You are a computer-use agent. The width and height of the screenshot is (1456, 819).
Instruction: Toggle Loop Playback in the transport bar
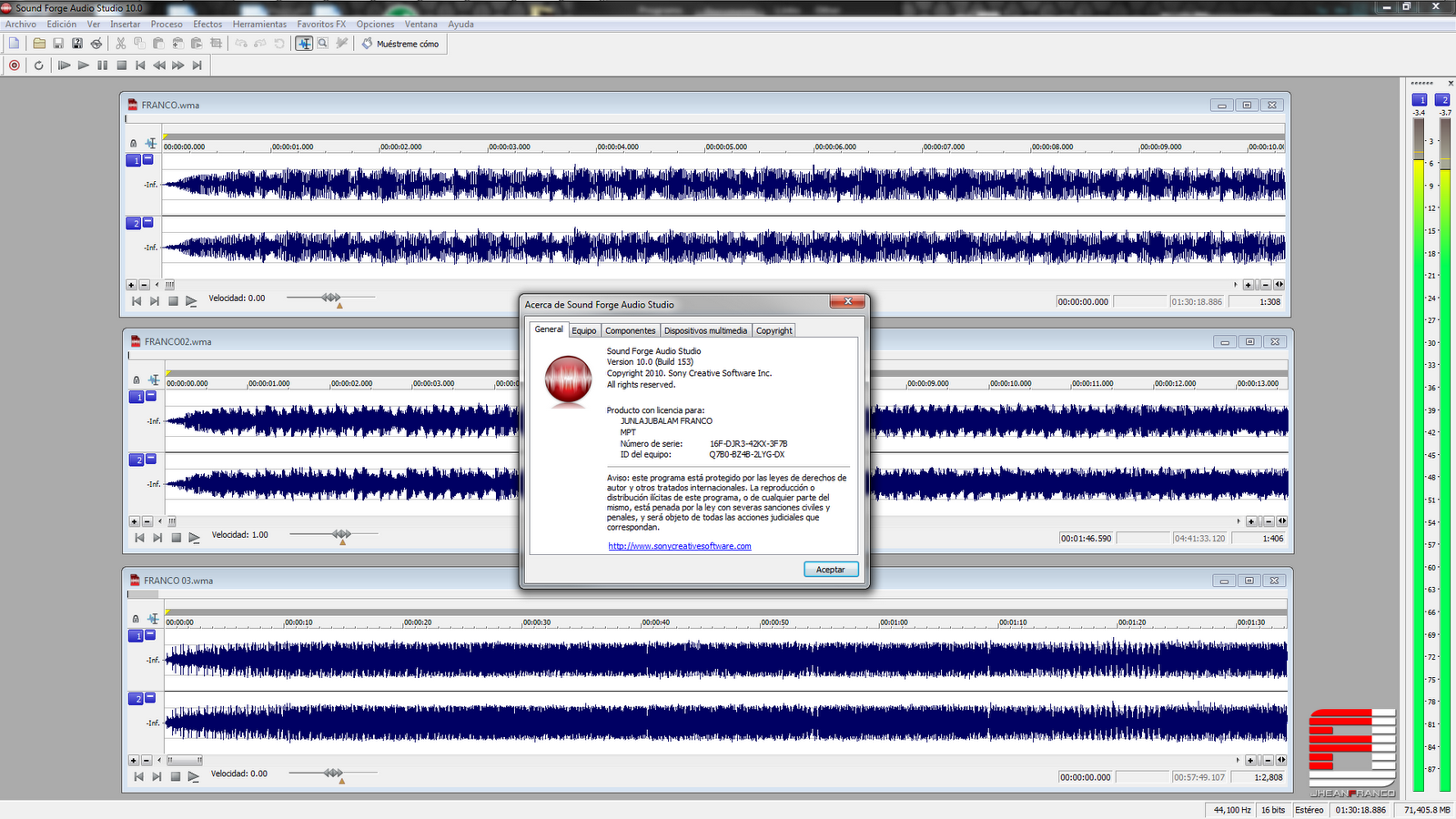point(38,66)
